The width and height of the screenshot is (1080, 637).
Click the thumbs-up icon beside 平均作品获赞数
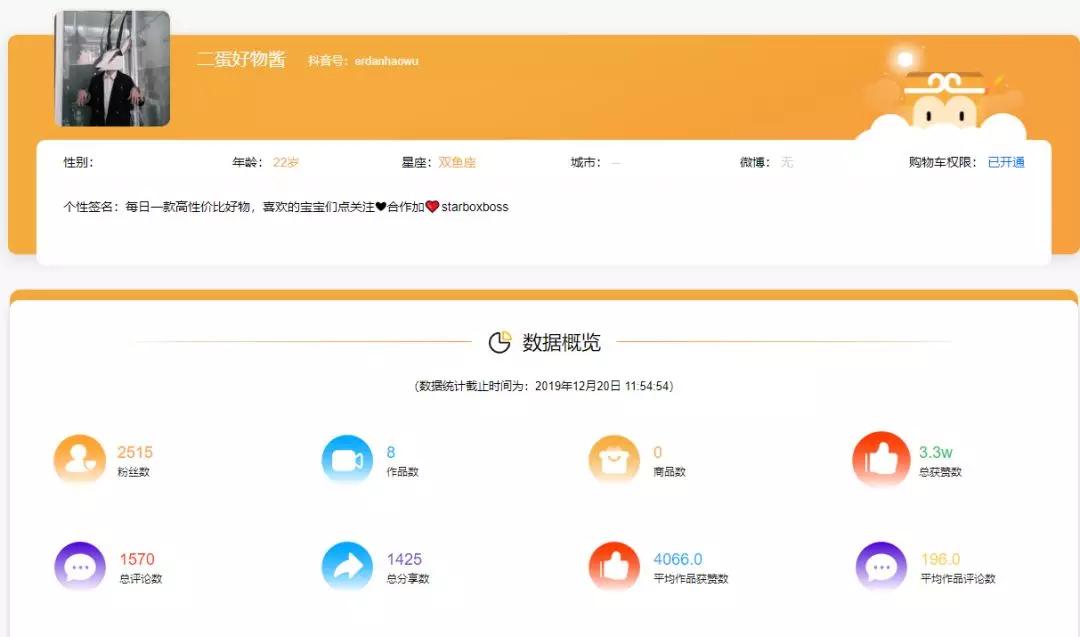tap(613, 565)
